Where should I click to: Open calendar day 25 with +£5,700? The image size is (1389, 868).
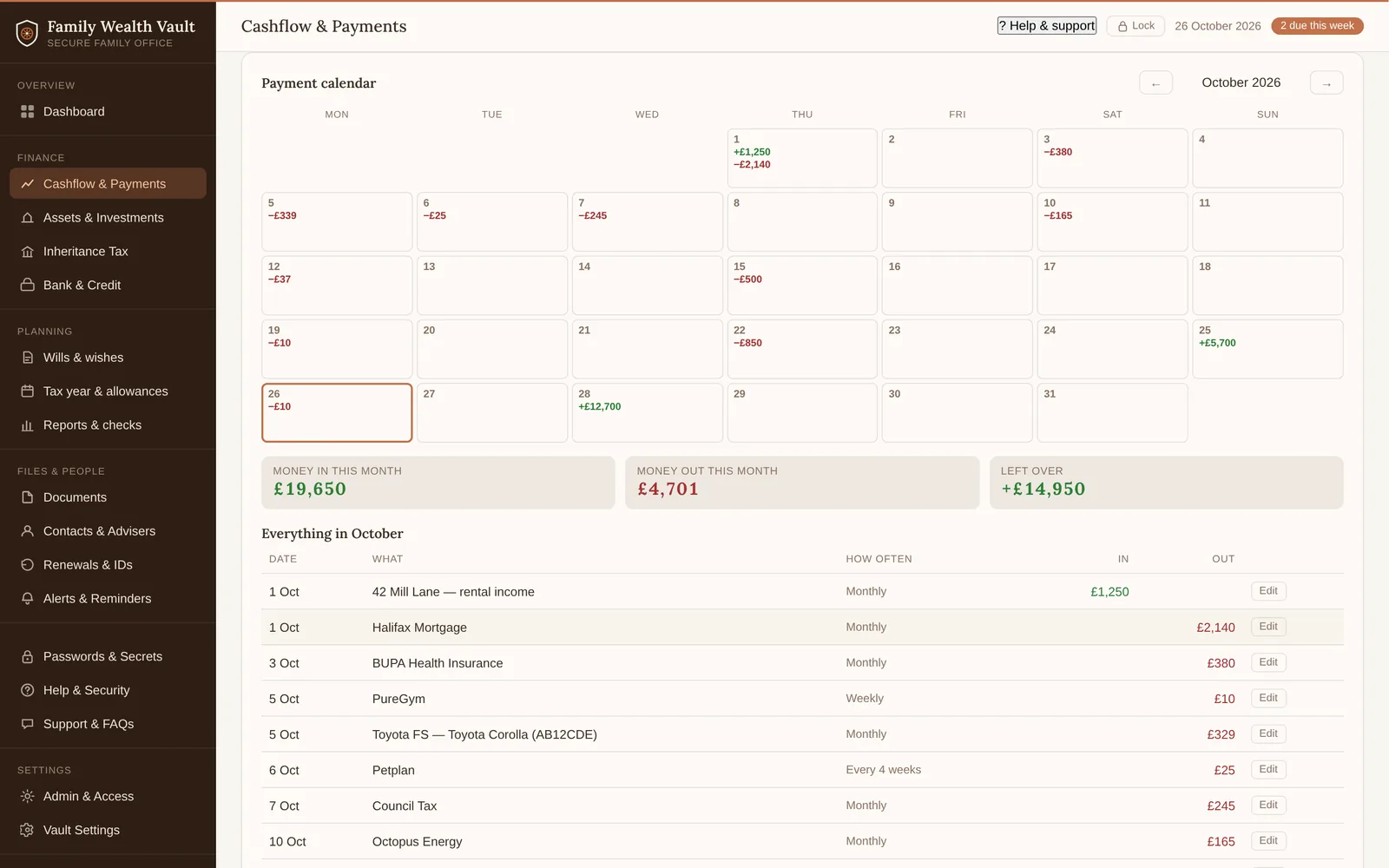pyautogui.click(x=1267, y=349)
